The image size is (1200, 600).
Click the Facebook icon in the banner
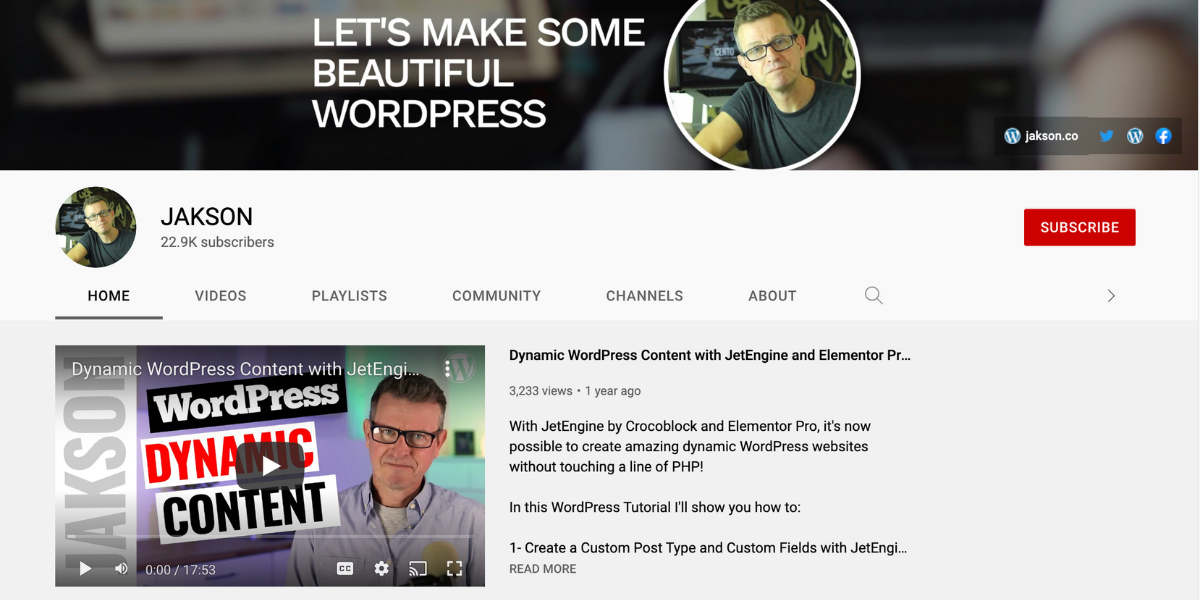click(1163, 135)
